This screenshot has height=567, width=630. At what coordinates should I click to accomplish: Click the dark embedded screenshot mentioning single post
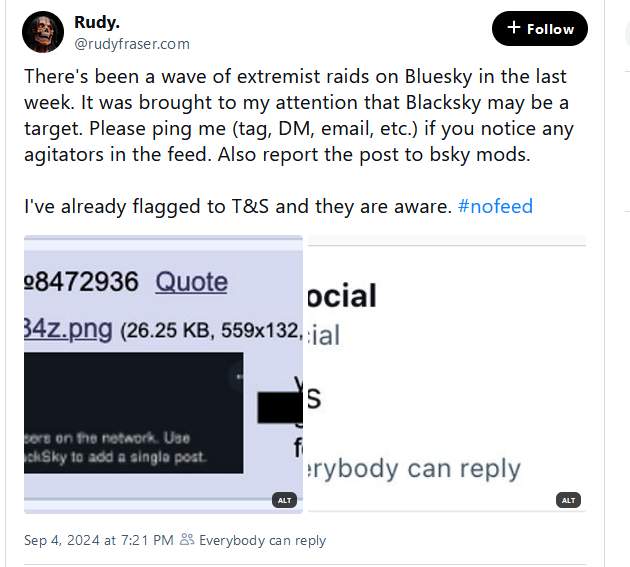tap(133, 413)
